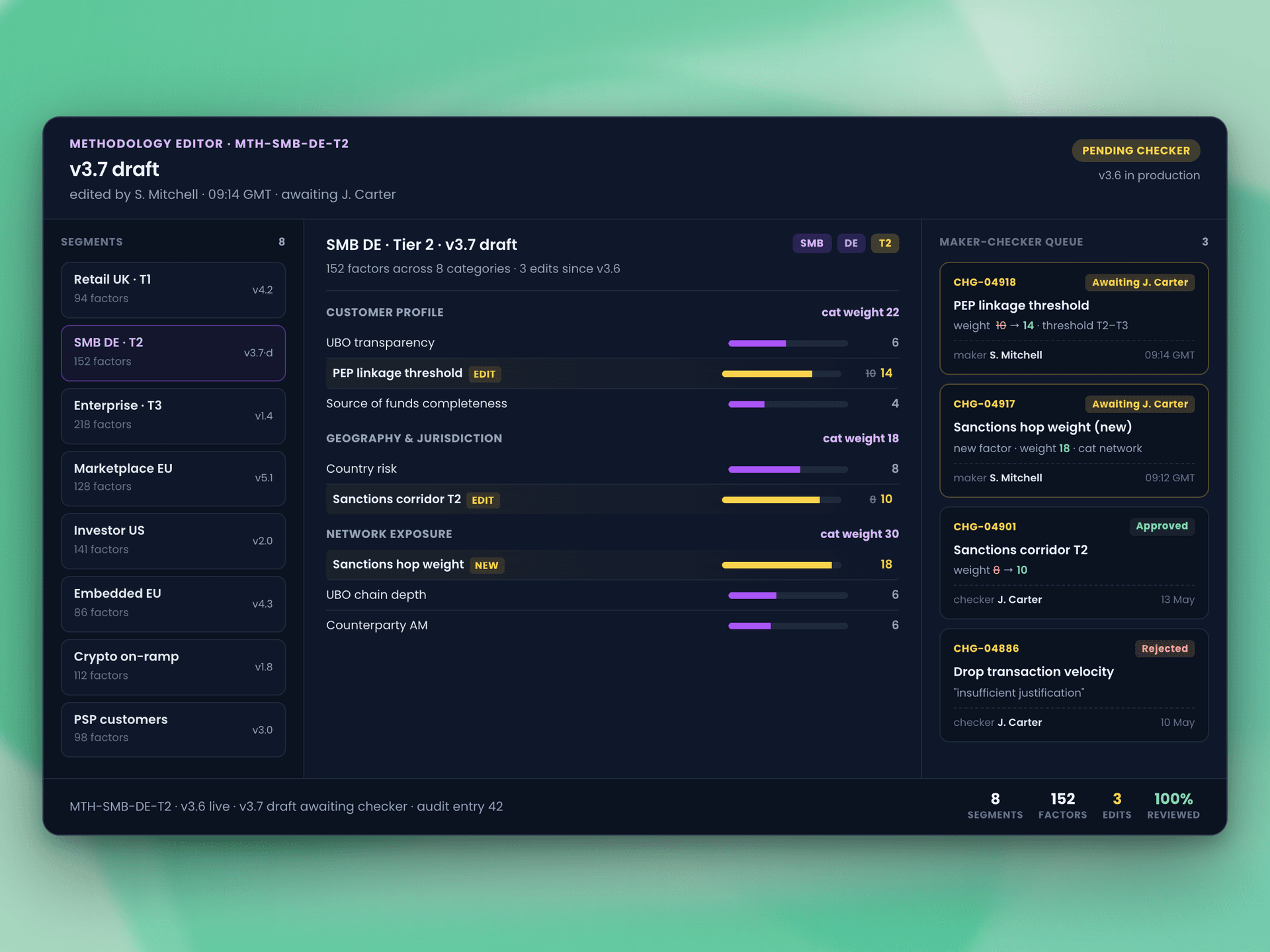Click the cat weight 22 label

tap(860, 312)
